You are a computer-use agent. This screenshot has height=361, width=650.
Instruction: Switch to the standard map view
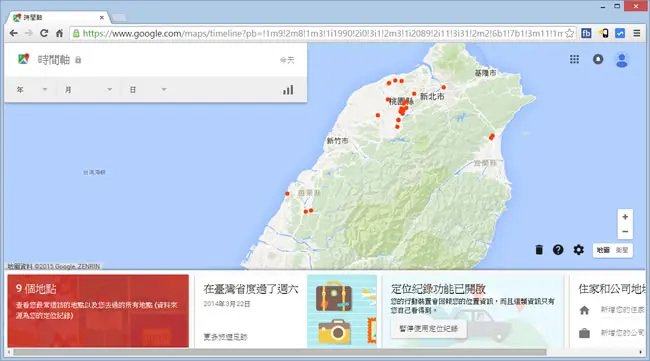tap(603, 250)
